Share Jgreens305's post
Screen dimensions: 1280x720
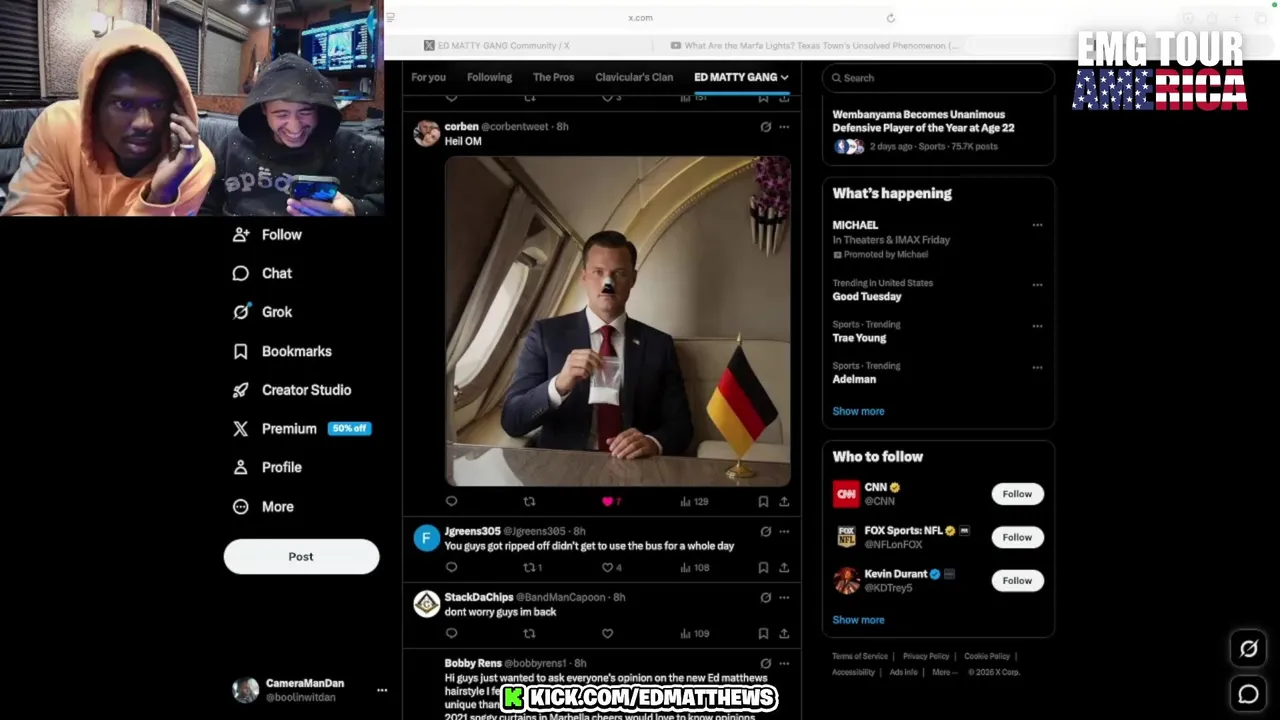[x=784, y=567]
